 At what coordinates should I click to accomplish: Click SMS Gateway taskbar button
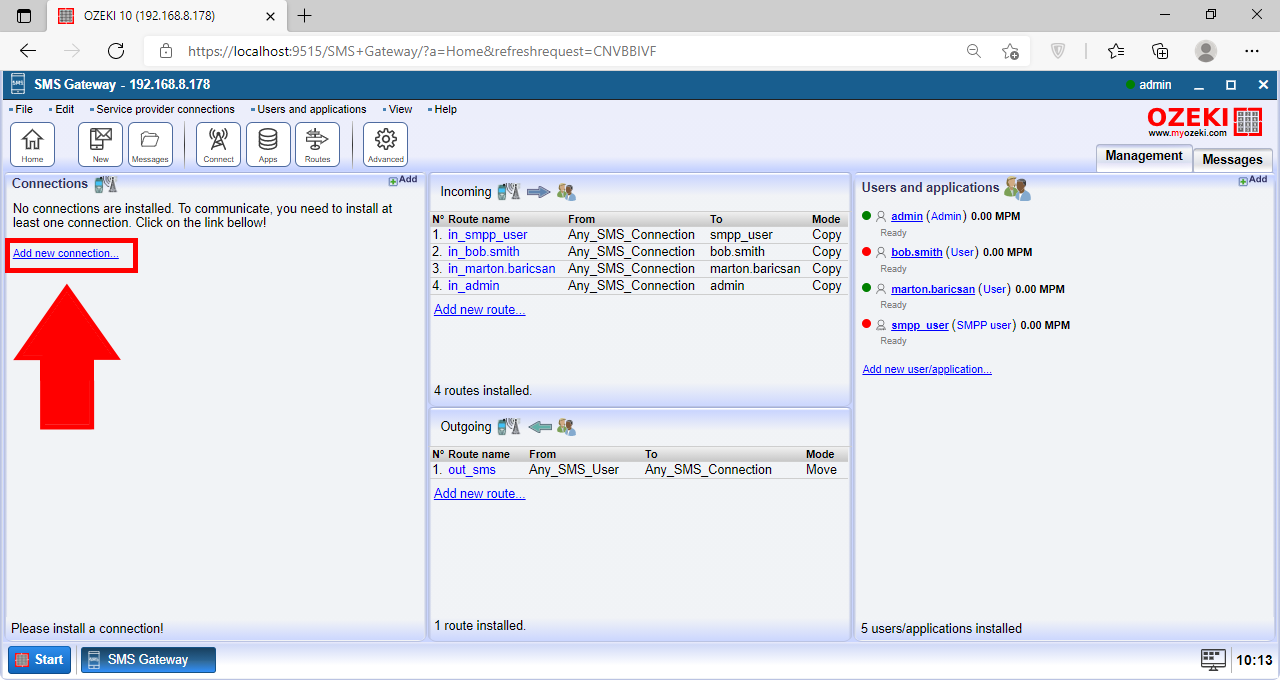148,660
